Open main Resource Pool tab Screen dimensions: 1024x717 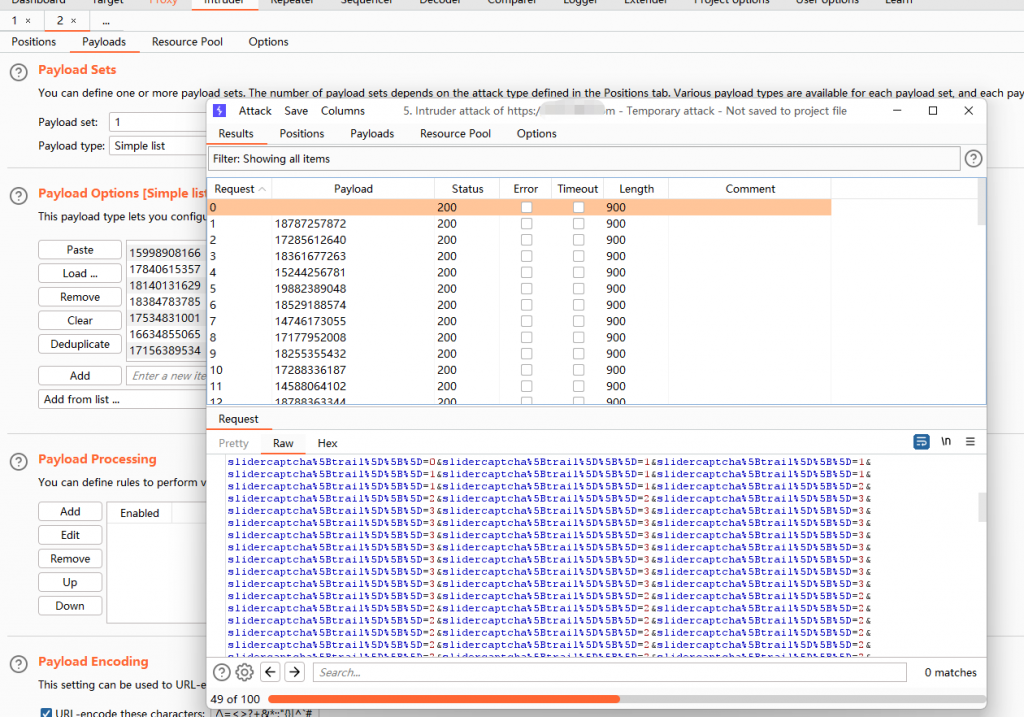coord(187,42)
